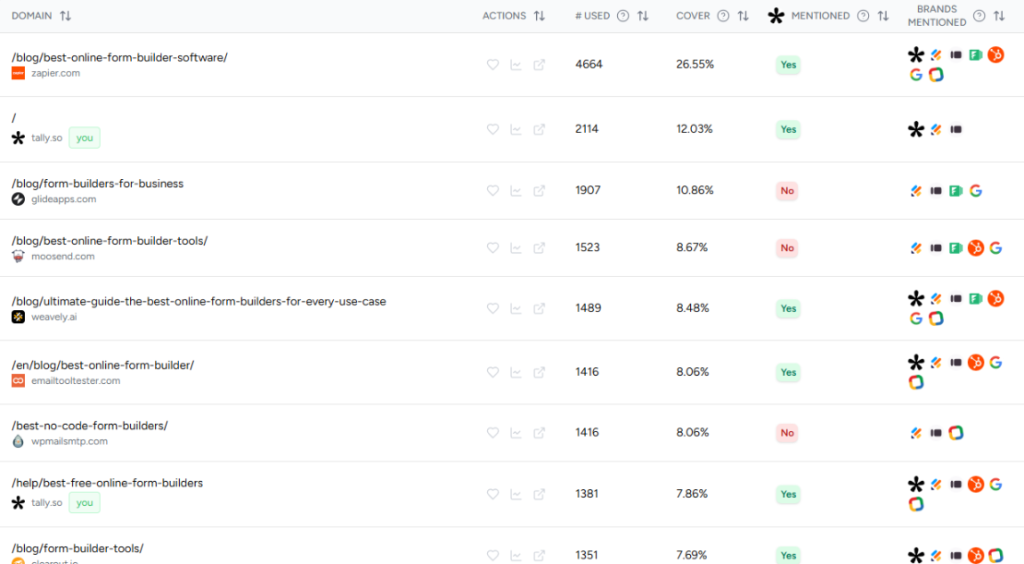
Task: Click red "No" badge in glideapps.com row
Action: pyautogui.click(x=787, y=191)
